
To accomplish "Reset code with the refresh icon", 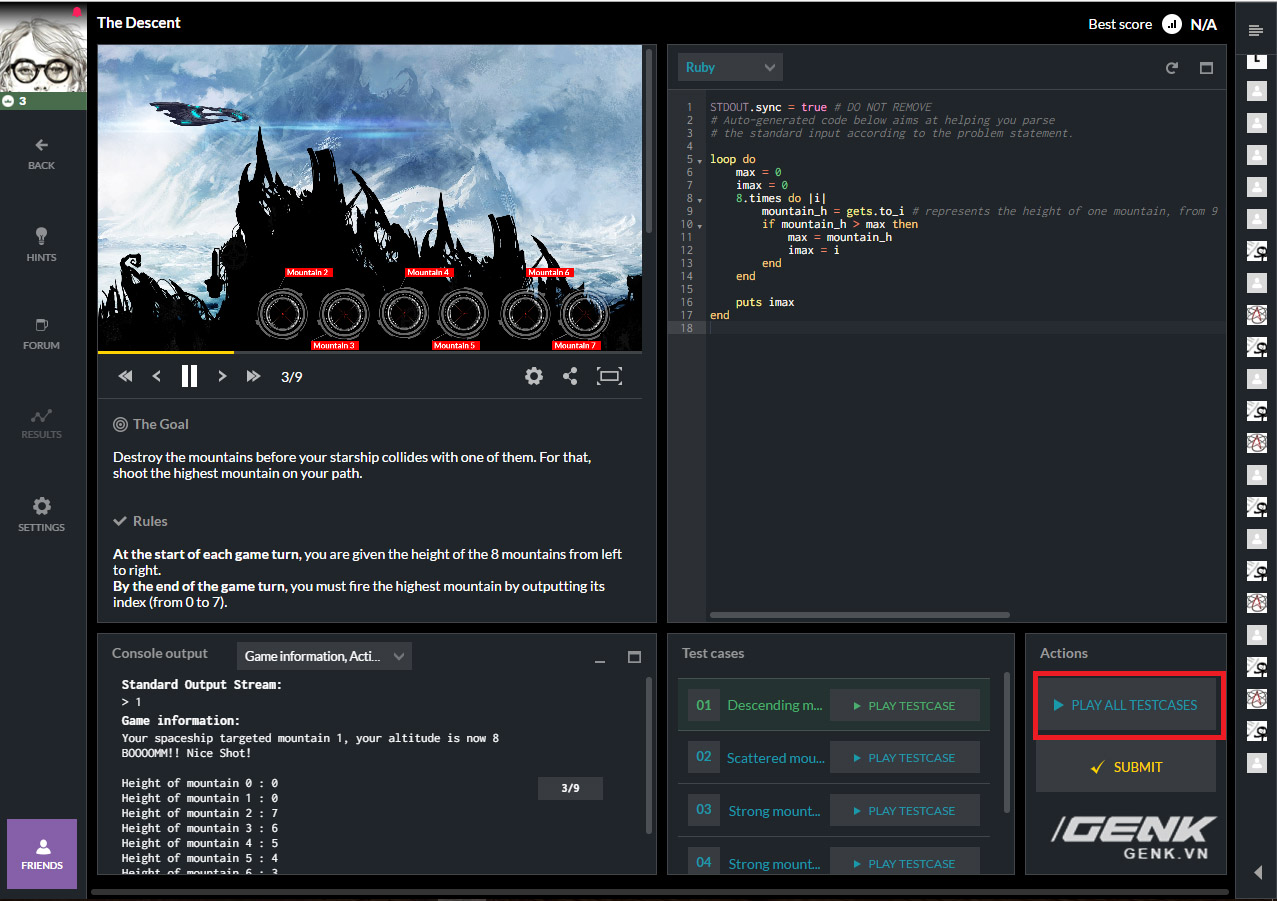I will [x=1172, y=68].
